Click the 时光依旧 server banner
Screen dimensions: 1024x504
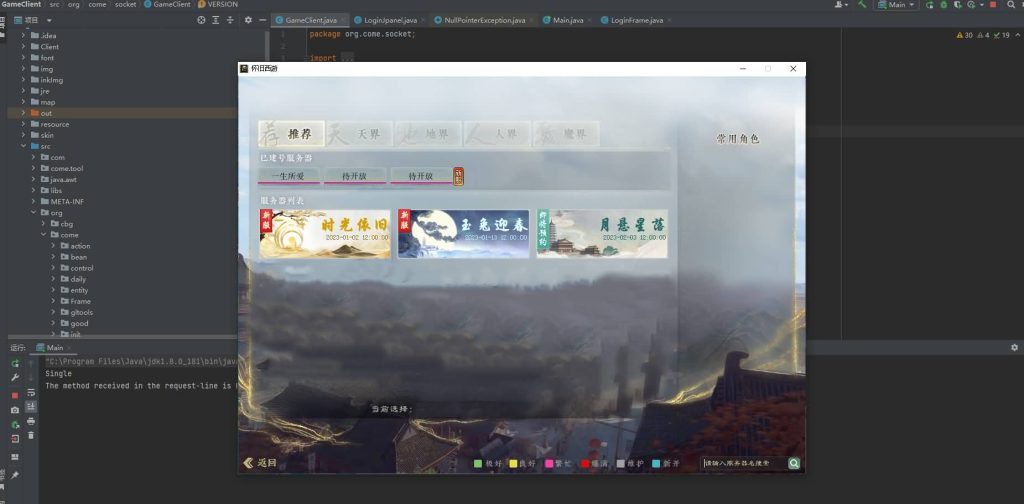tap(325, 234)
